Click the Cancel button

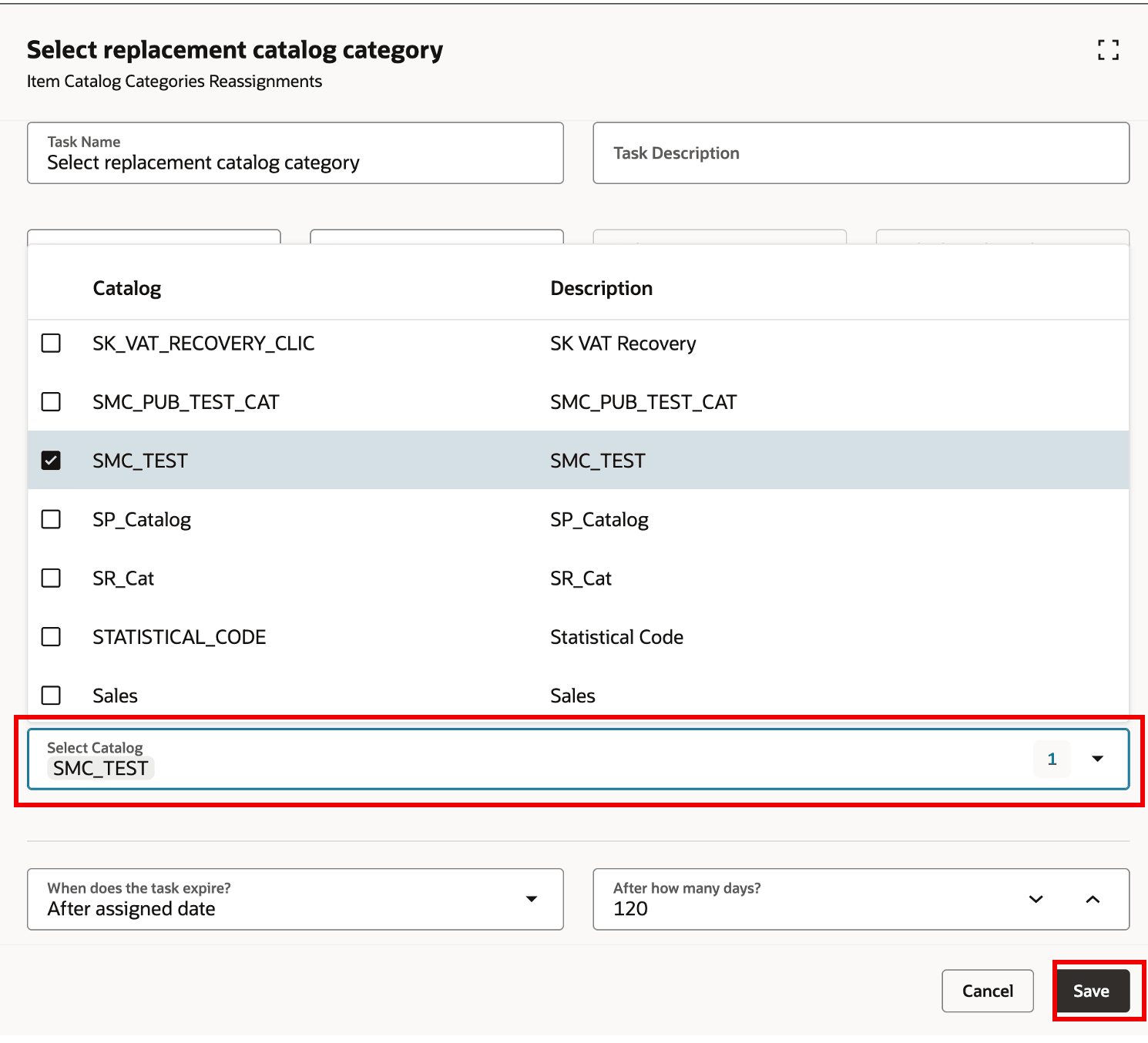(x=987, y=991)
